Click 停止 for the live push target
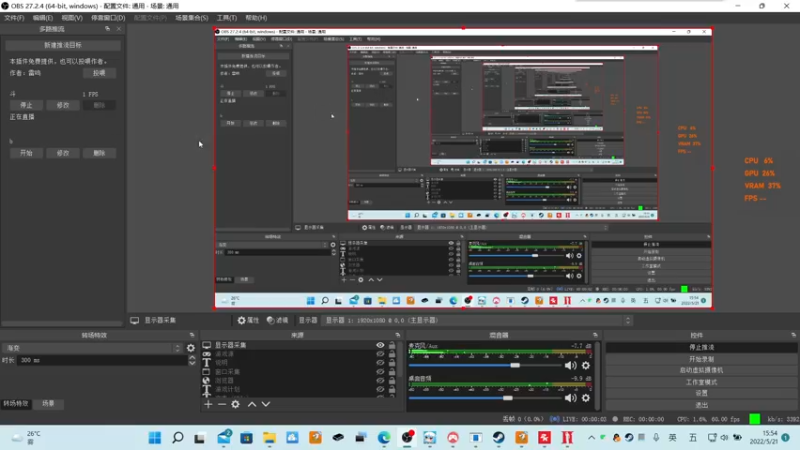The image size is (800, 450). [26, 105]
